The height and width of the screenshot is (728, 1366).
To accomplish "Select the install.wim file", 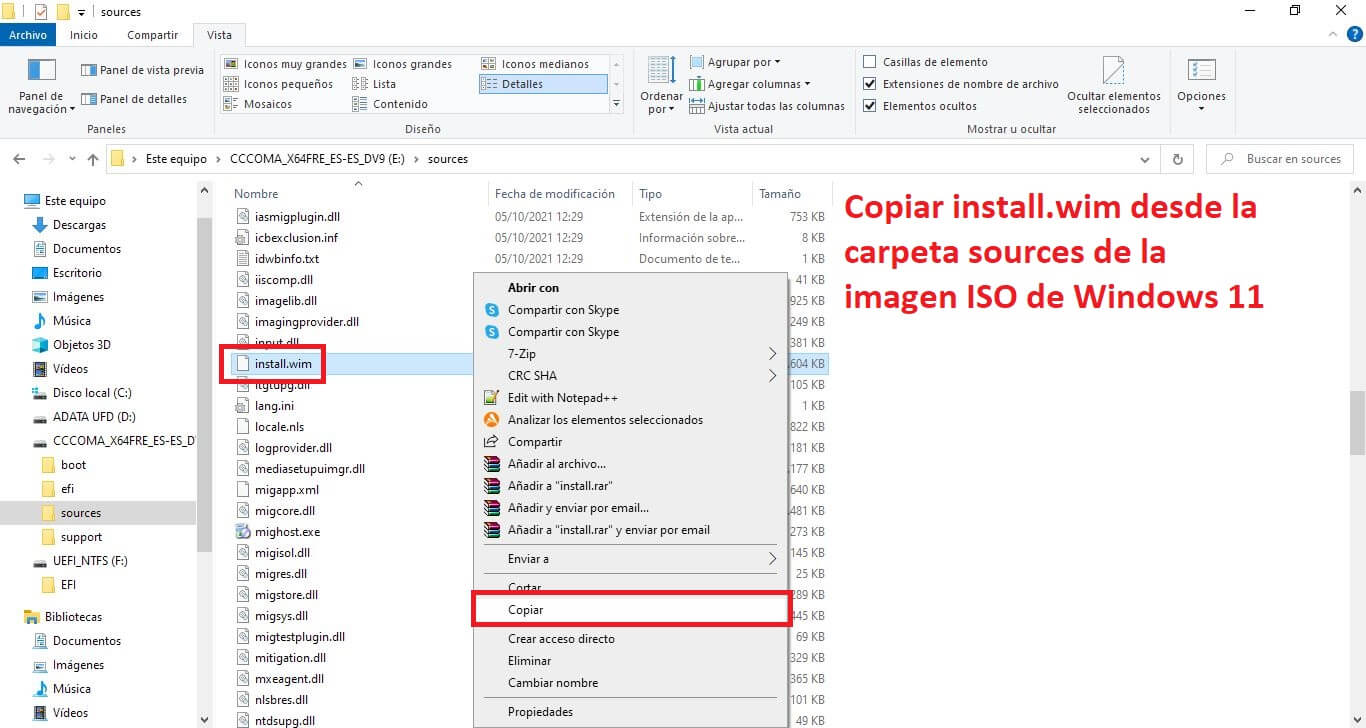I will pyautogui.click(x=283, y=364).
